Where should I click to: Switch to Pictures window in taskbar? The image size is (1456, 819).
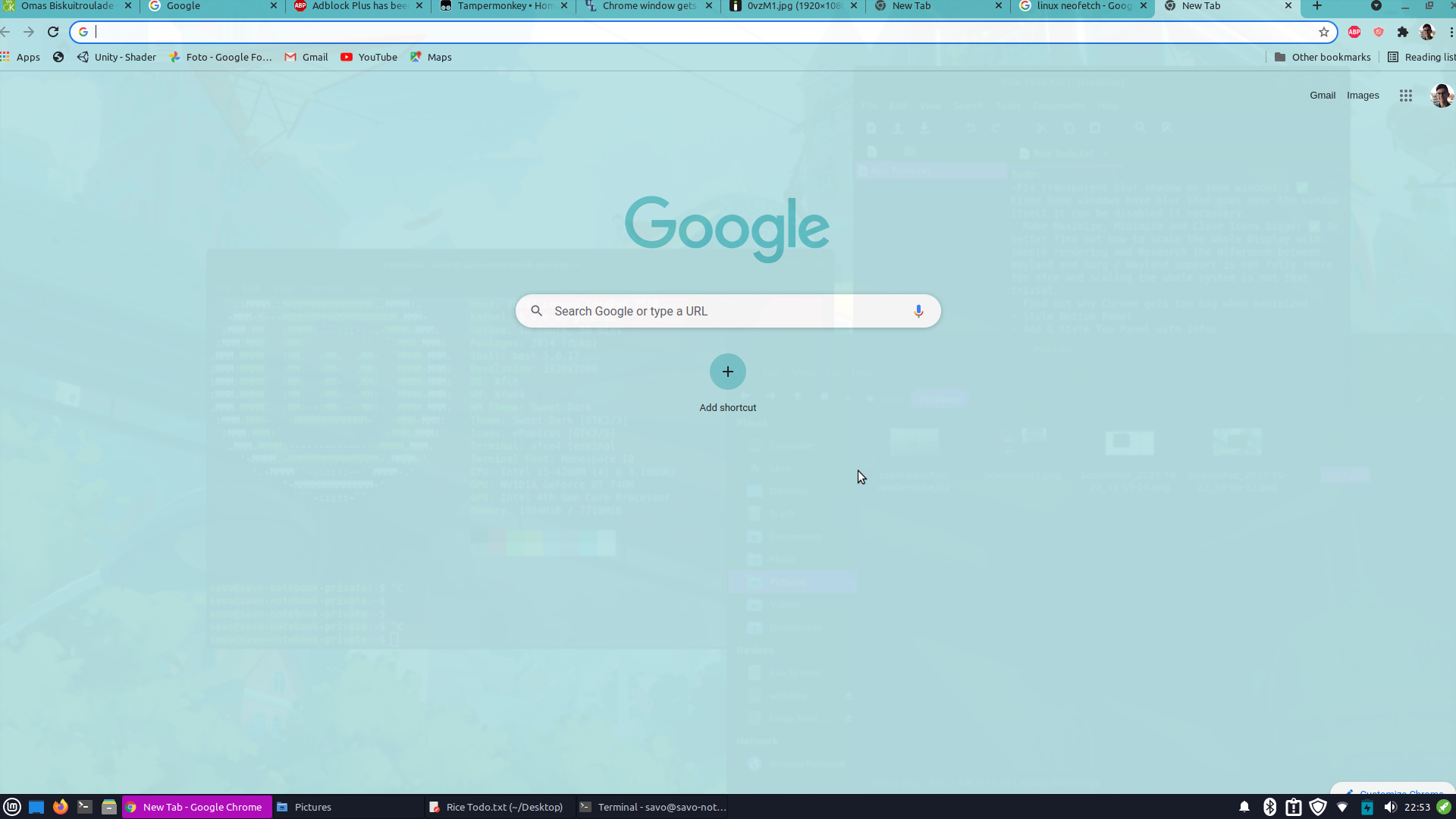[347, 807]
